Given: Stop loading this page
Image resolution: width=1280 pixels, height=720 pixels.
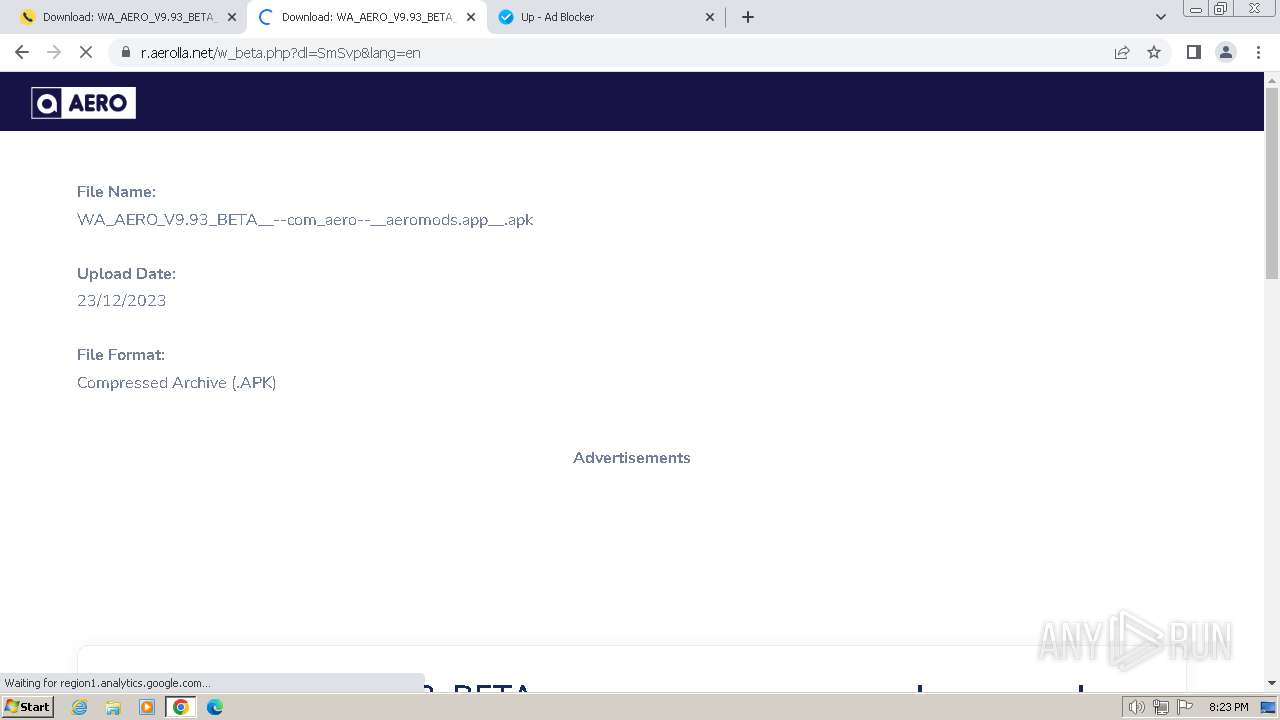Looking at the screenshot, I should tap(86, 52).
